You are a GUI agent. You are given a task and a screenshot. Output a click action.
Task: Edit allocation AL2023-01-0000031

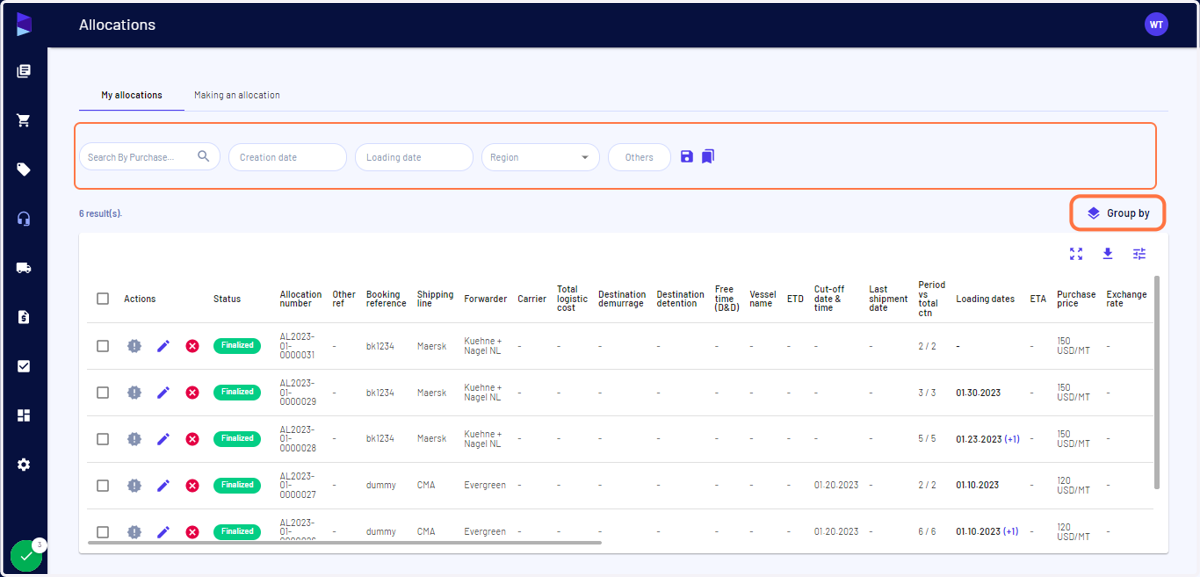click(163, 346)
